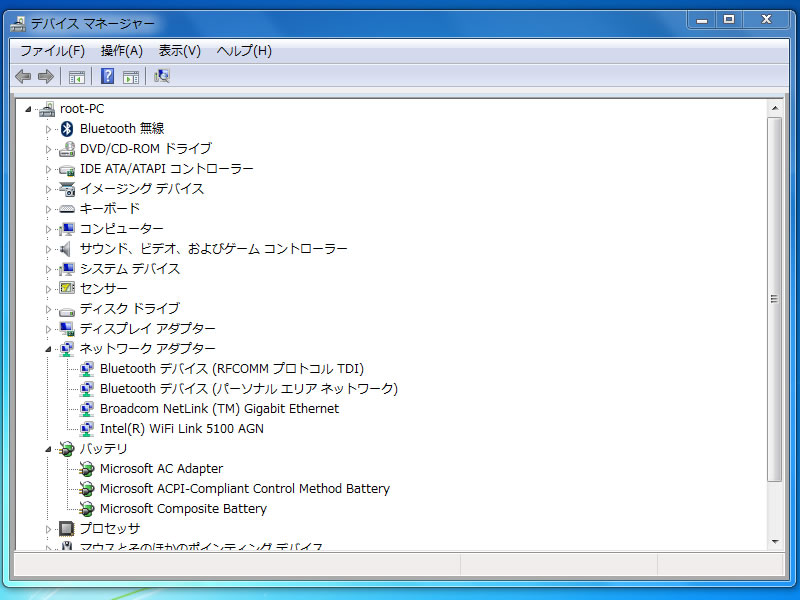The image size is (800, 600).
Task: Click the センサー device icon
Action: [67, 289]
